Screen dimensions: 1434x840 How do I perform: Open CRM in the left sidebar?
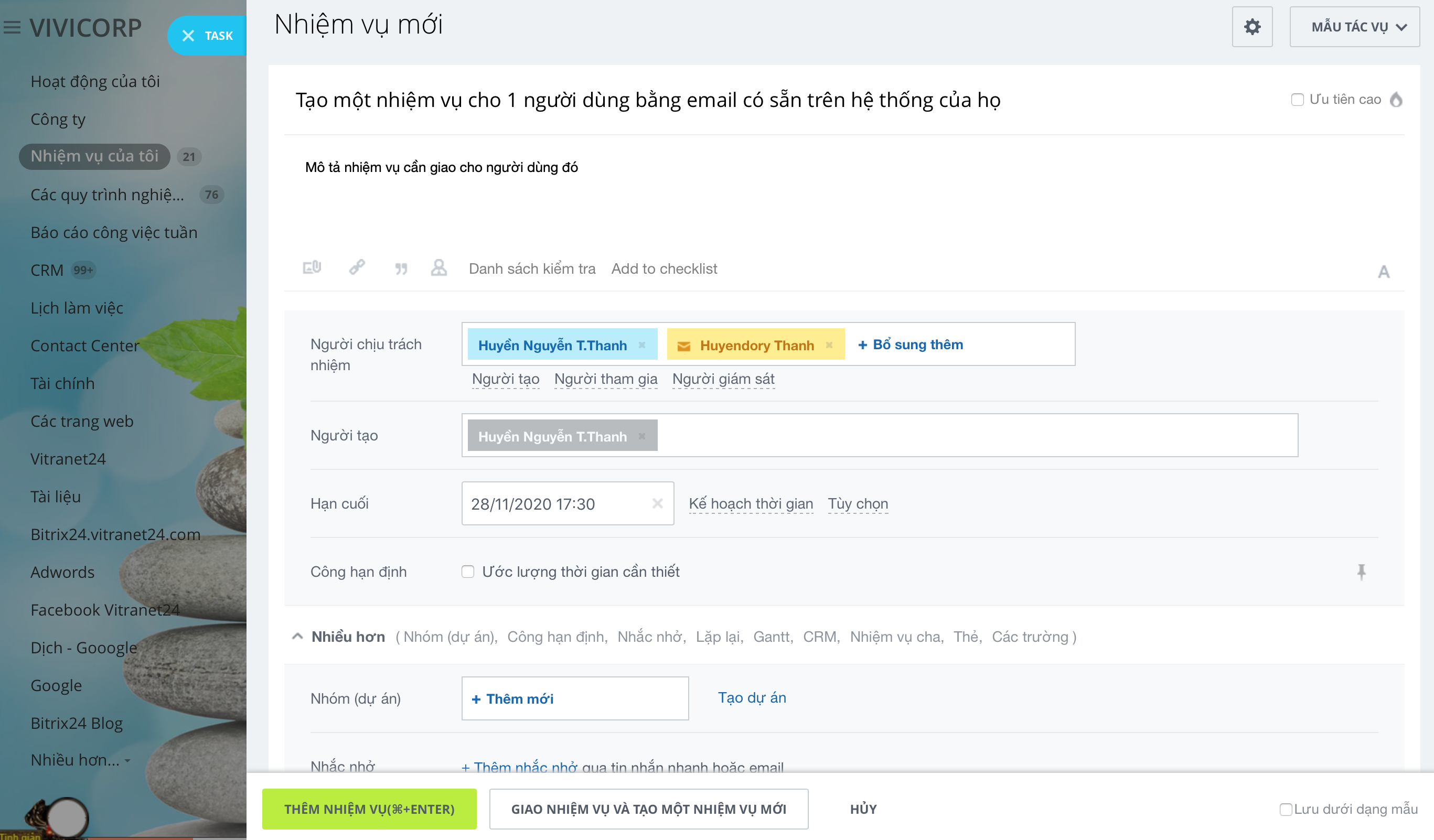pyautogui.click(x=47, y=270)
